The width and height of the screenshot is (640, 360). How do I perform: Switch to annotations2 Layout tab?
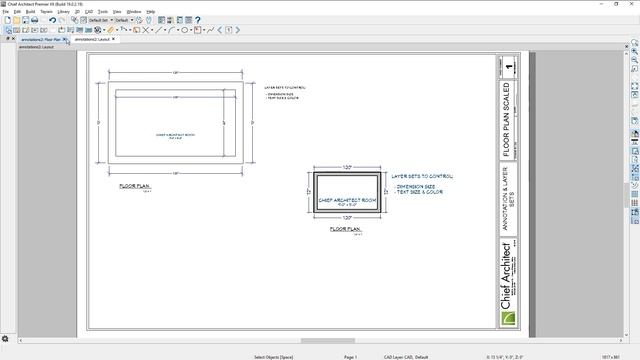point(92,40)
